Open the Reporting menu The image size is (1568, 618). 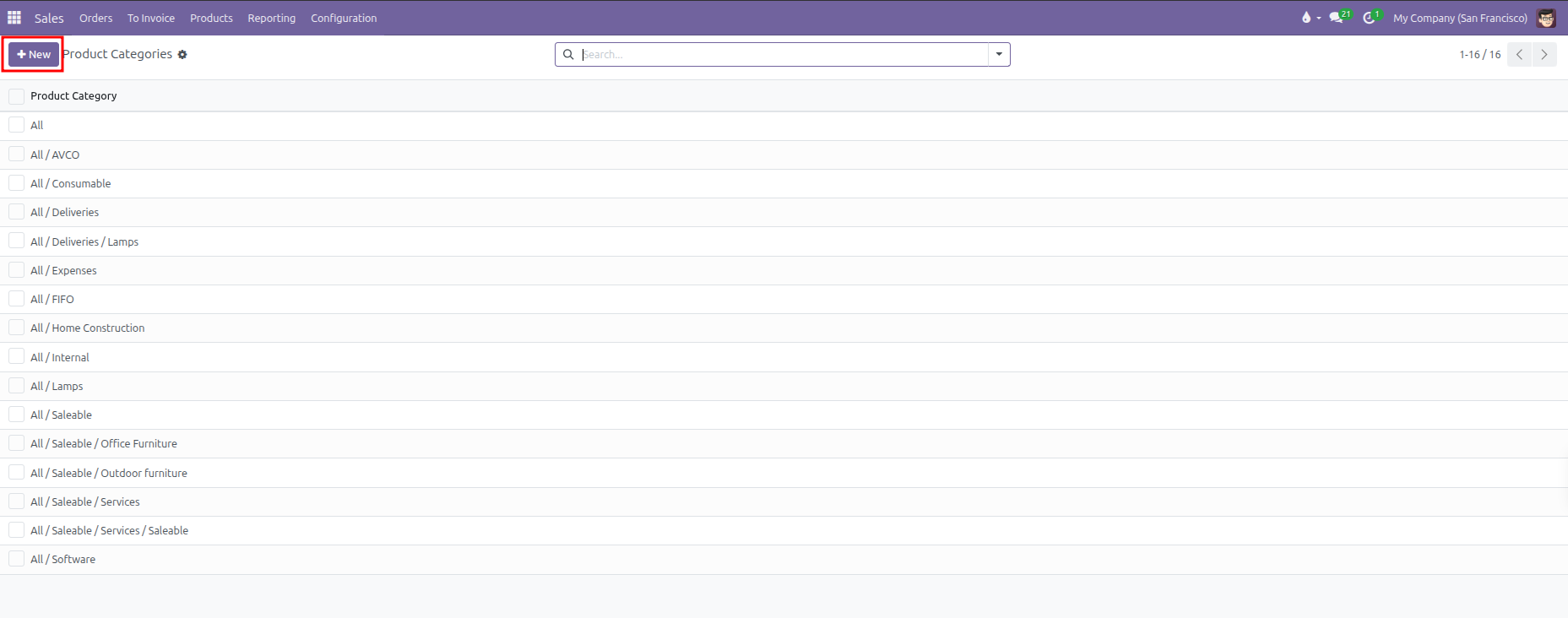[x=271, y=18]
